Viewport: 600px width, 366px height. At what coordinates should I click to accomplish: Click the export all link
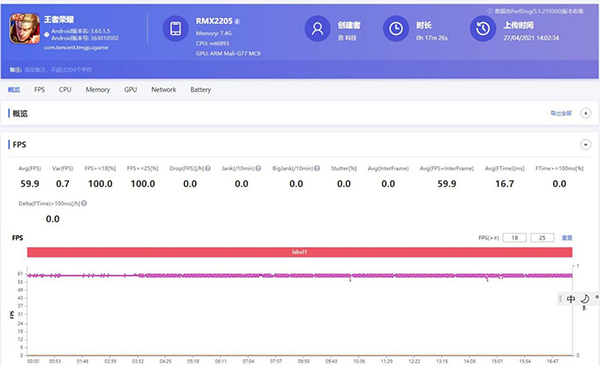click(x=561, y=113)
